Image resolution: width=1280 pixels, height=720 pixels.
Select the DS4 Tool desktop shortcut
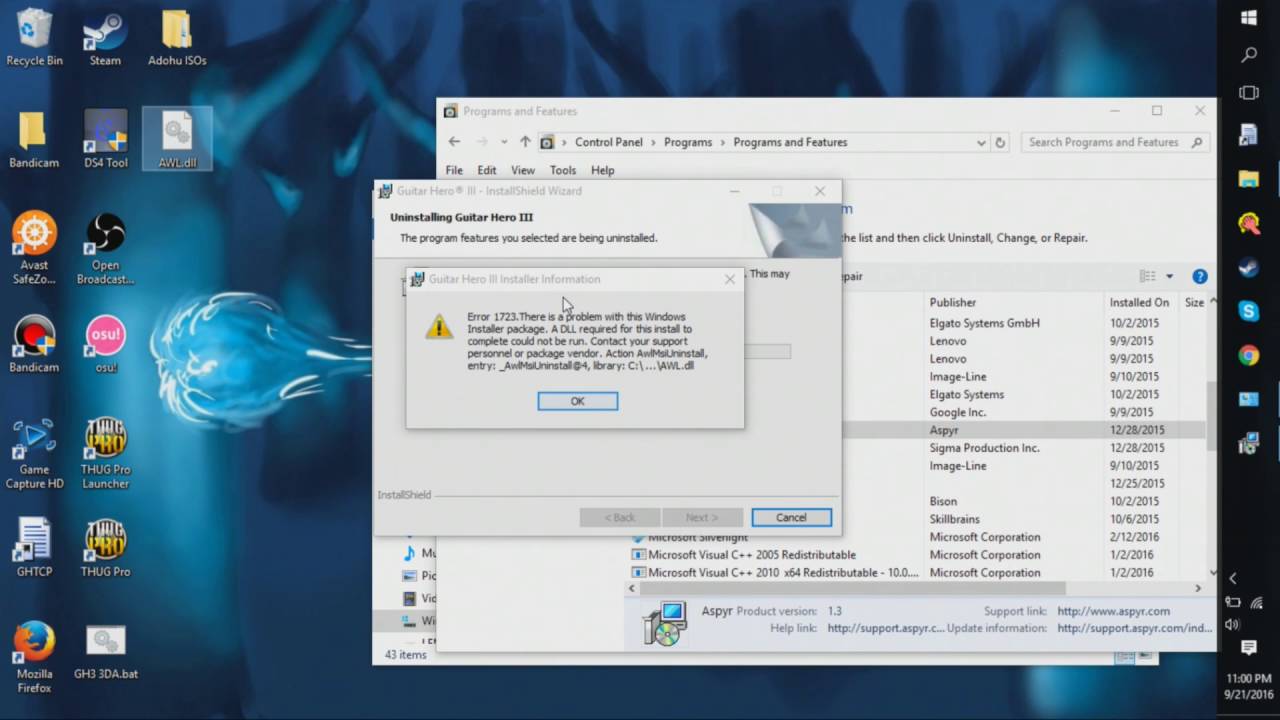coord(105,140)
